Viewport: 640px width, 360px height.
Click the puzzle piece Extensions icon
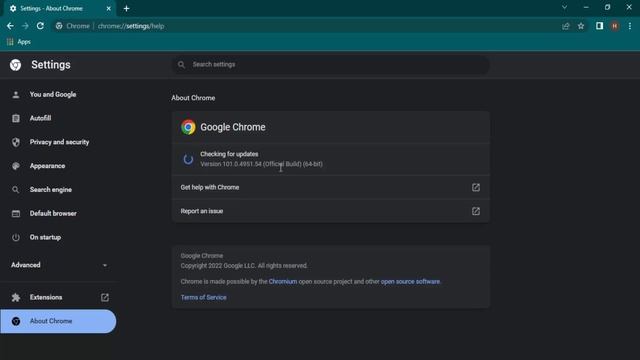click(16, 298)
